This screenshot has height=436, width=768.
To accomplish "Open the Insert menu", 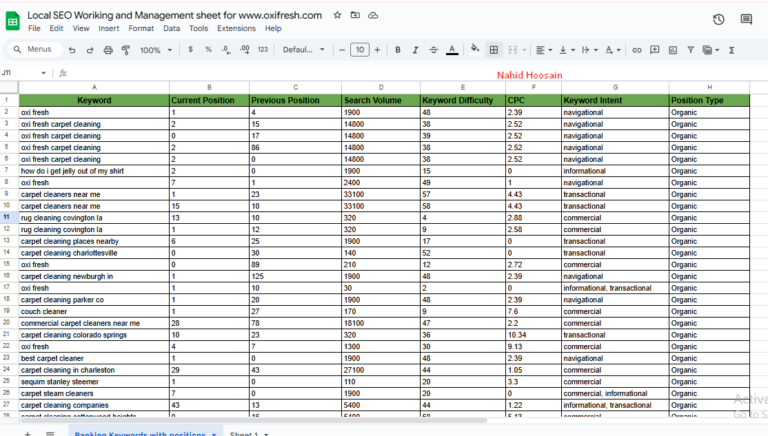I will point(109,28).
